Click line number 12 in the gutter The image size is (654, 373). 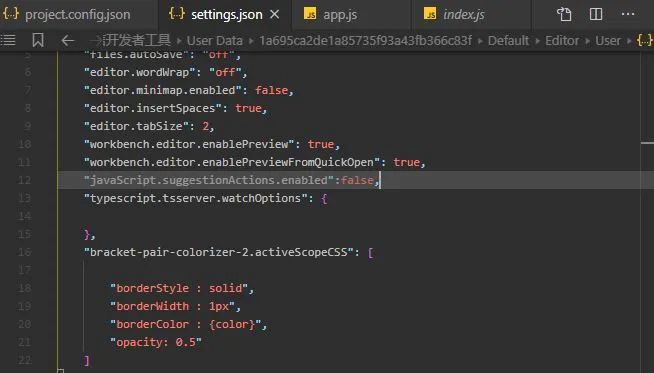coord(25,180)
